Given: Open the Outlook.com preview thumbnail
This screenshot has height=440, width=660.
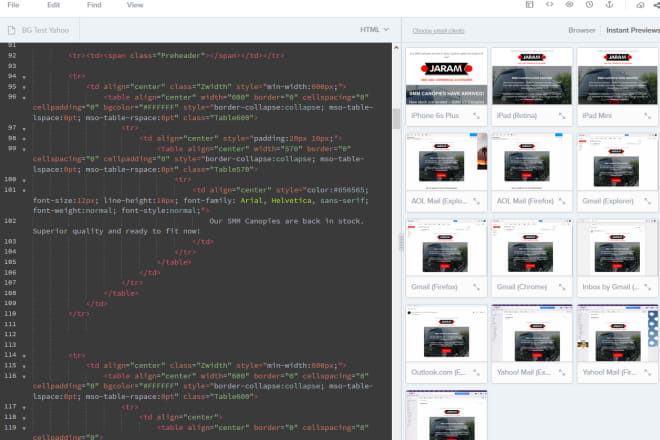Looking at the screenshot, I should coord(447,333).
